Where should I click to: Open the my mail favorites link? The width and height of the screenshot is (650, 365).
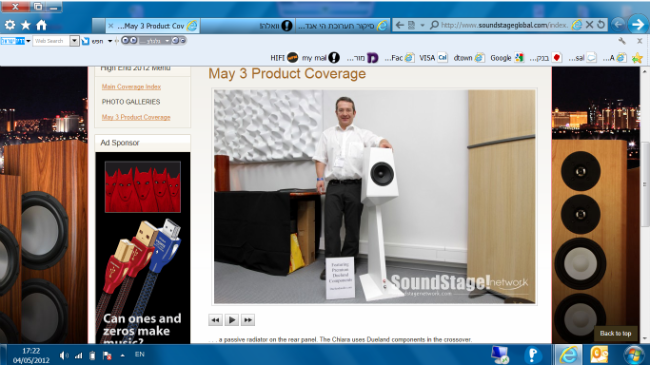tap(320, 58)
